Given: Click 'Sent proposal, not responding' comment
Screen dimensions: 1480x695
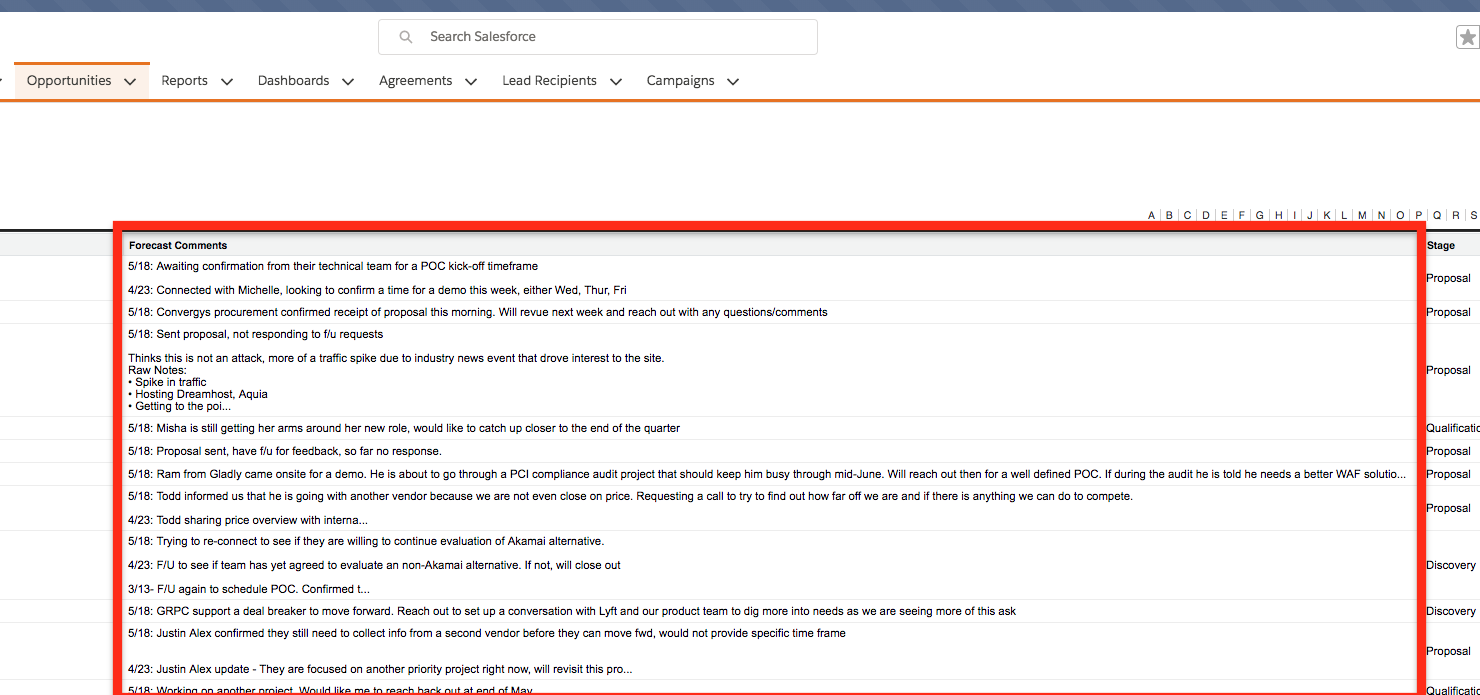Looking at the screenshot, I should [x=256, y=334].
